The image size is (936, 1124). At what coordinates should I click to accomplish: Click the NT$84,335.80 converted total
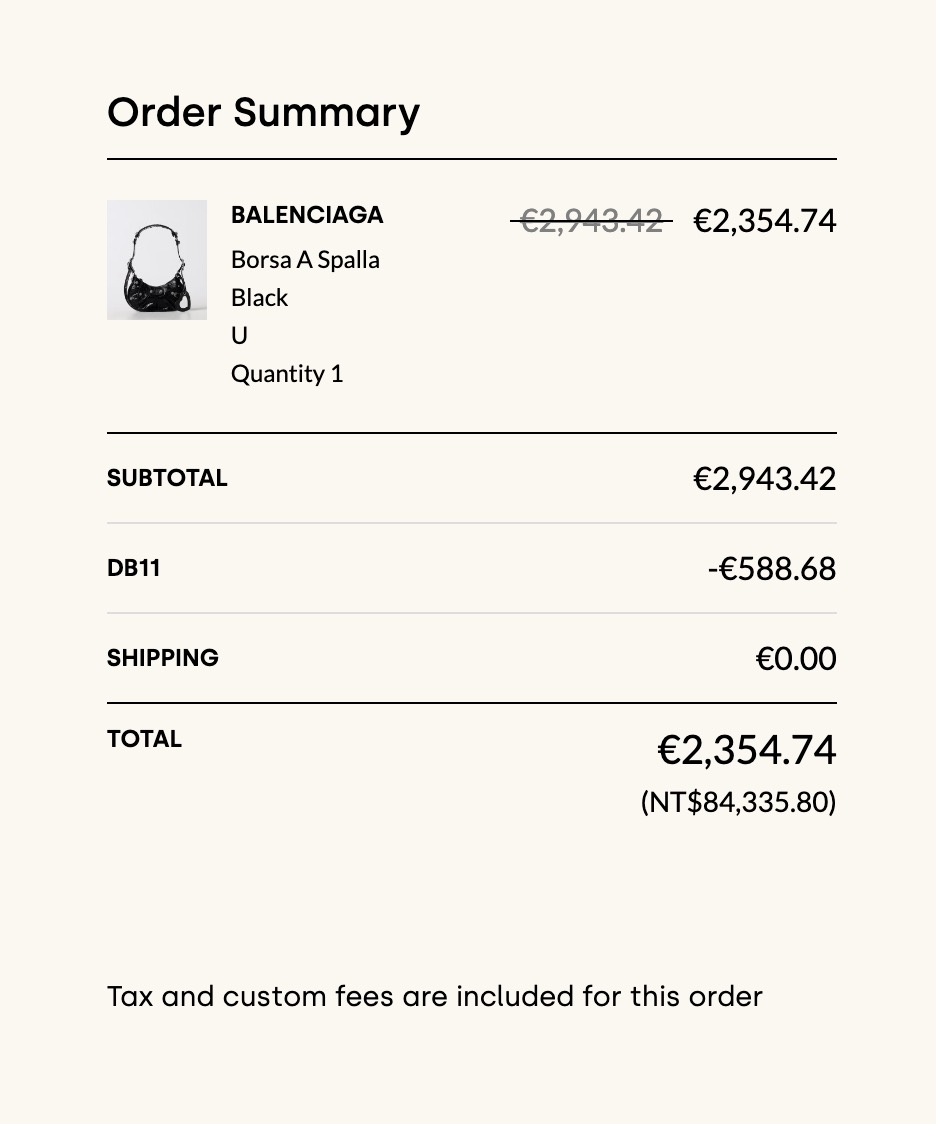pos(739,802)
